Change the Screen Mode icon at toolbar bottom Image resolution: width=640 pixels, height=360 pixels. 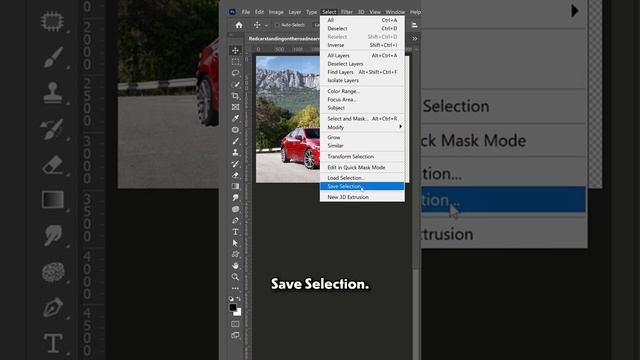(236, 336)
